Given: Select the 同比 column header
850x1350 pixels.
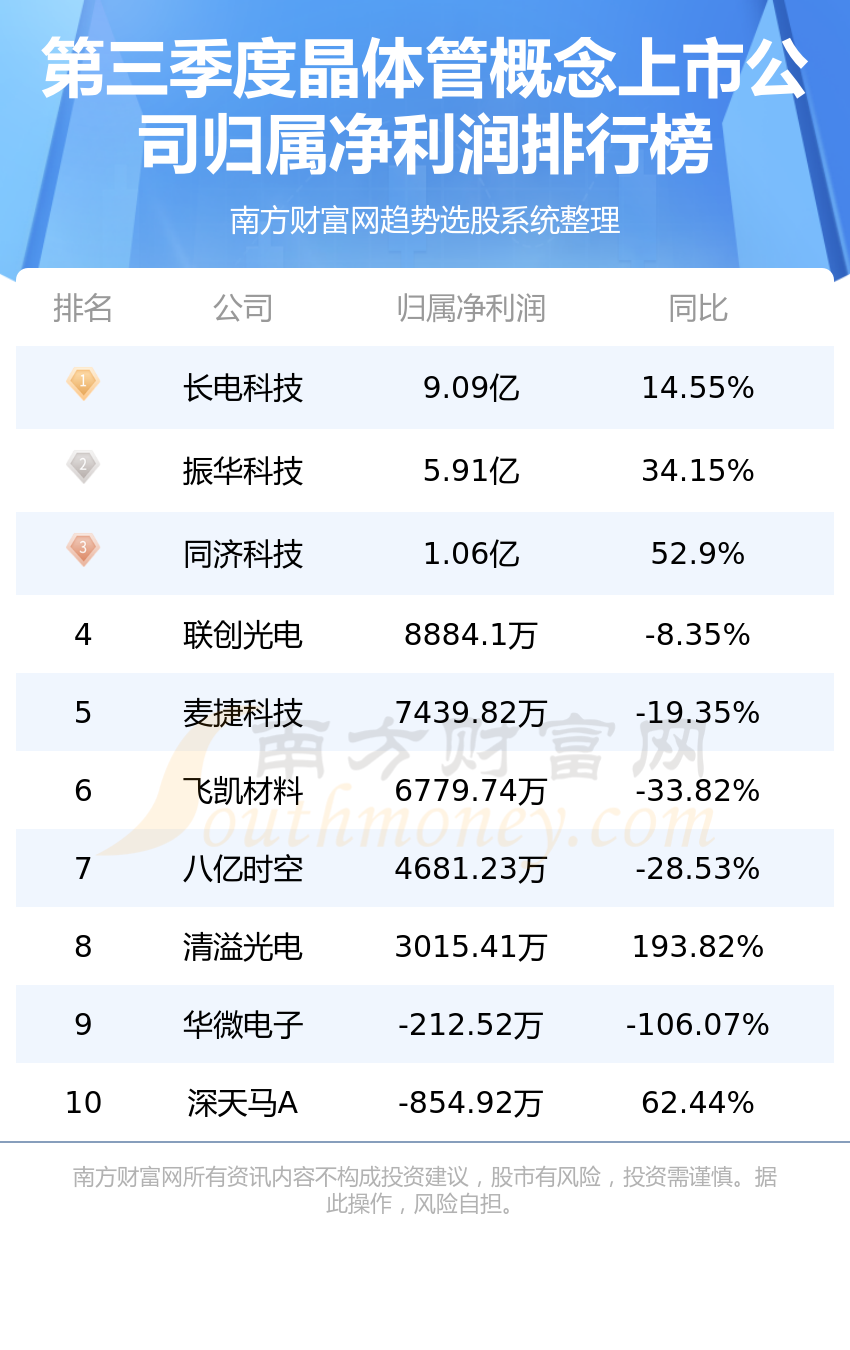Looking at the screenshot, I should pyautogui.click(x=698, y=308).
